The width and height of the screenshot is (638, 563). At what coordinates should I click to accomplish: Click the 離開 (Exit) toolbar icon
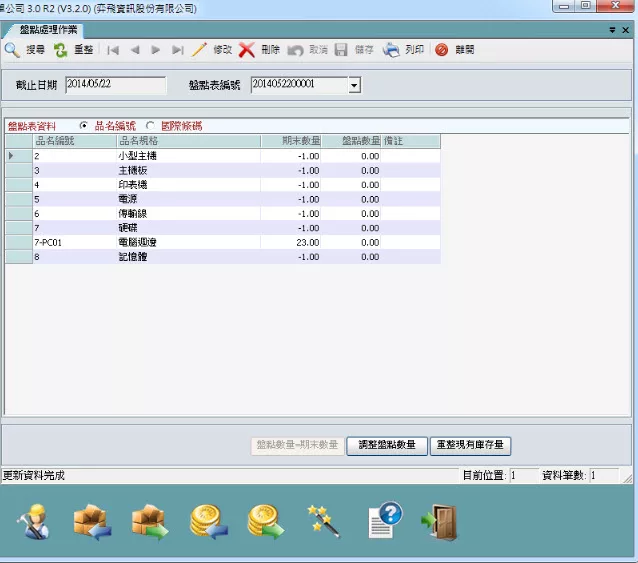[x=442, y=49]
